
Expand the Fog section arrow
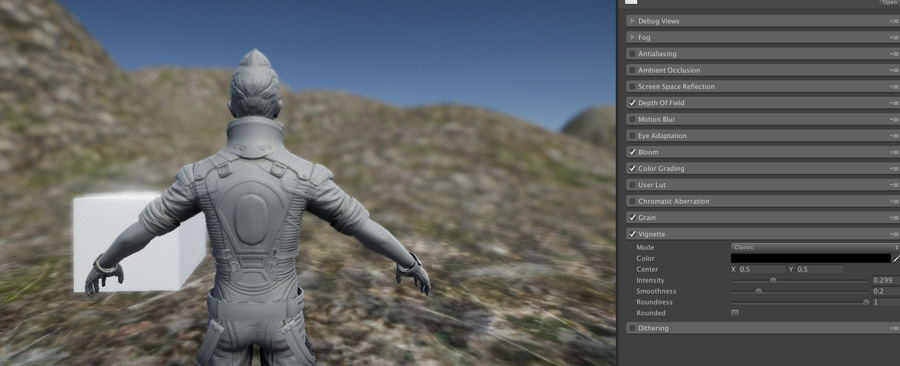[x=632, y=37]
